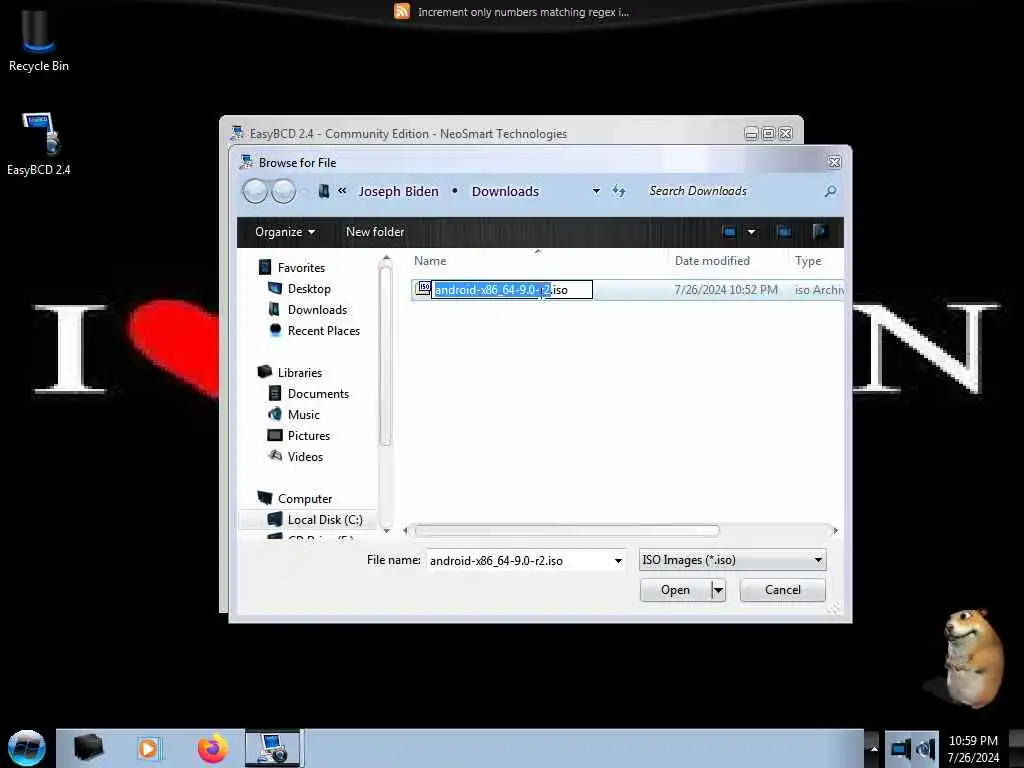Select Libraries in navigation pane
Screen dimensions: 1024x768
click(x=300, y=373)
